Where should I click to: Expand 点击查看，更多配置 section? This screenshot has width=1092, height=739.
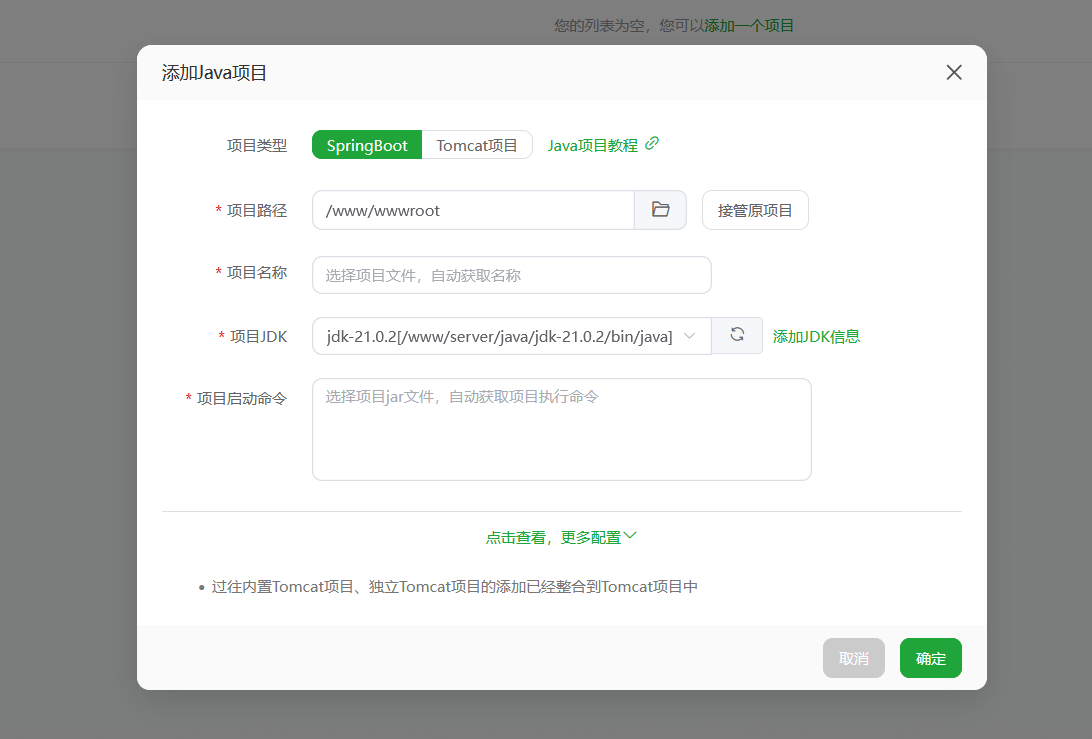[x=553, y=537]
